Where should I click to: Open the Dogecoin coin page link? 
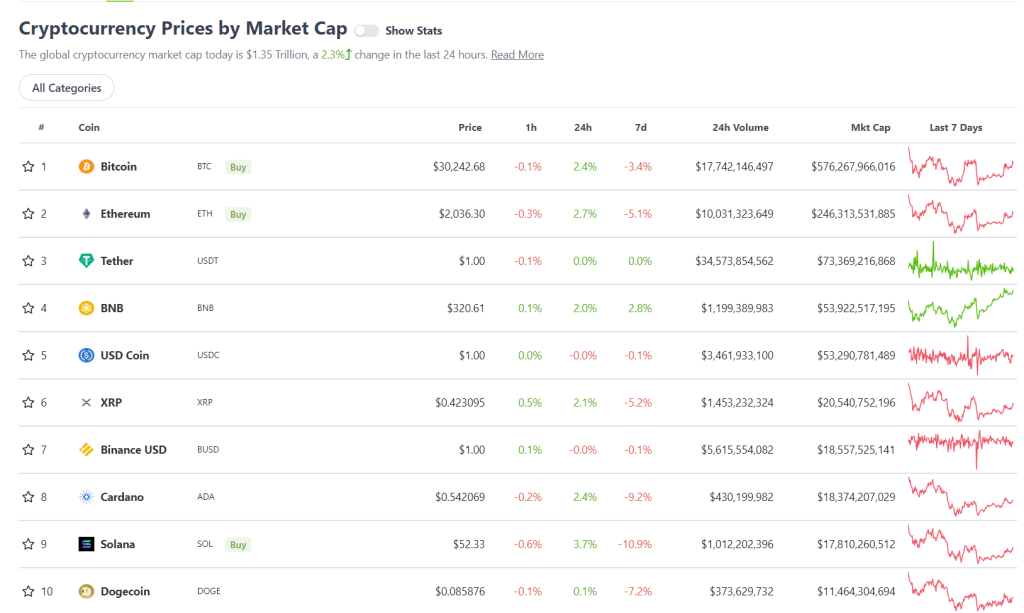(125, 591)
